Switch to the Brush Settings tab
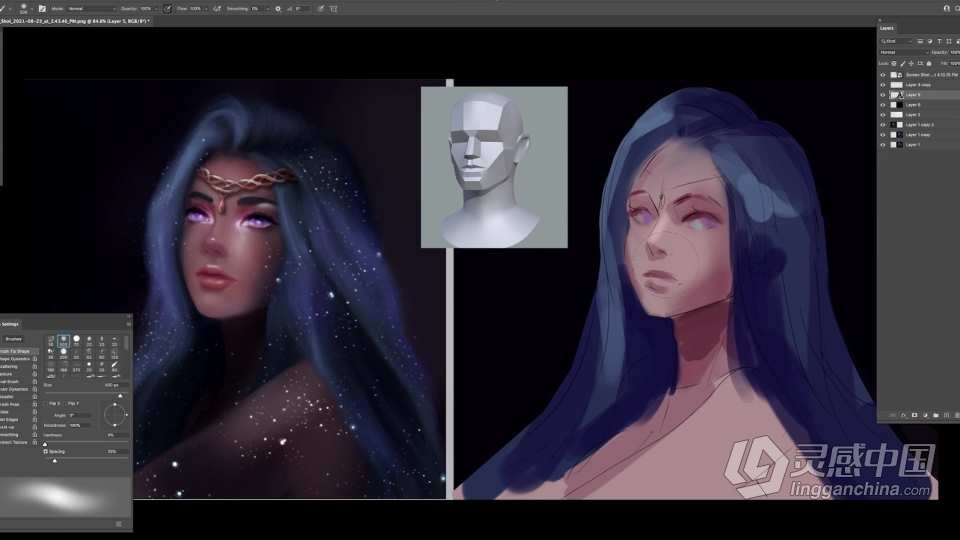The height and width of the screenshot is (540, 960). point(10,324)
